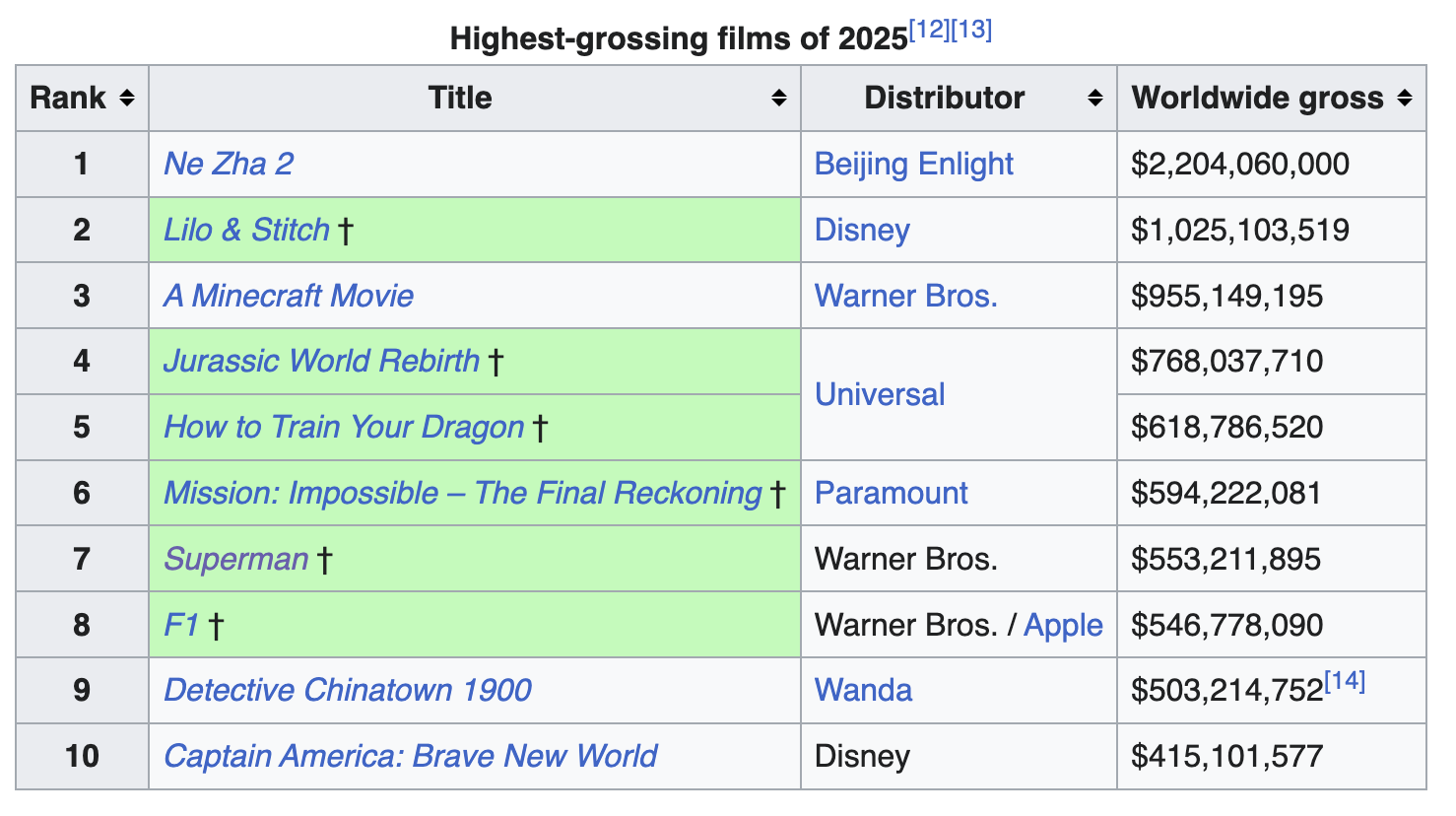Open the Universal distributor link
Screen dimensions: 1456x816
point(879,394)
